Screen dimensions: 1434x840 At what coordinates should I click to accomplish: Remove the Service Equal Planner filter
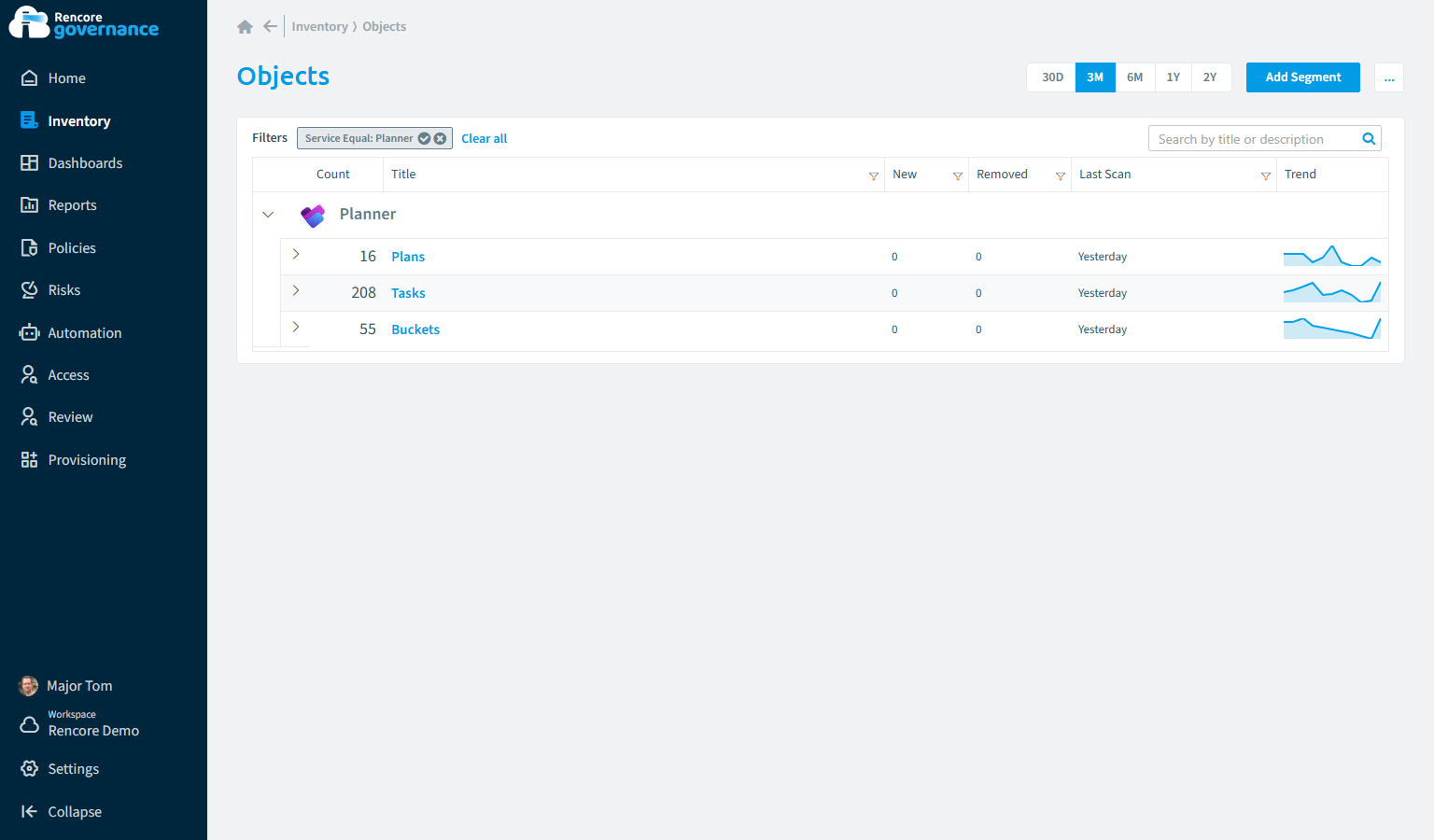click(x=440, y=138)
